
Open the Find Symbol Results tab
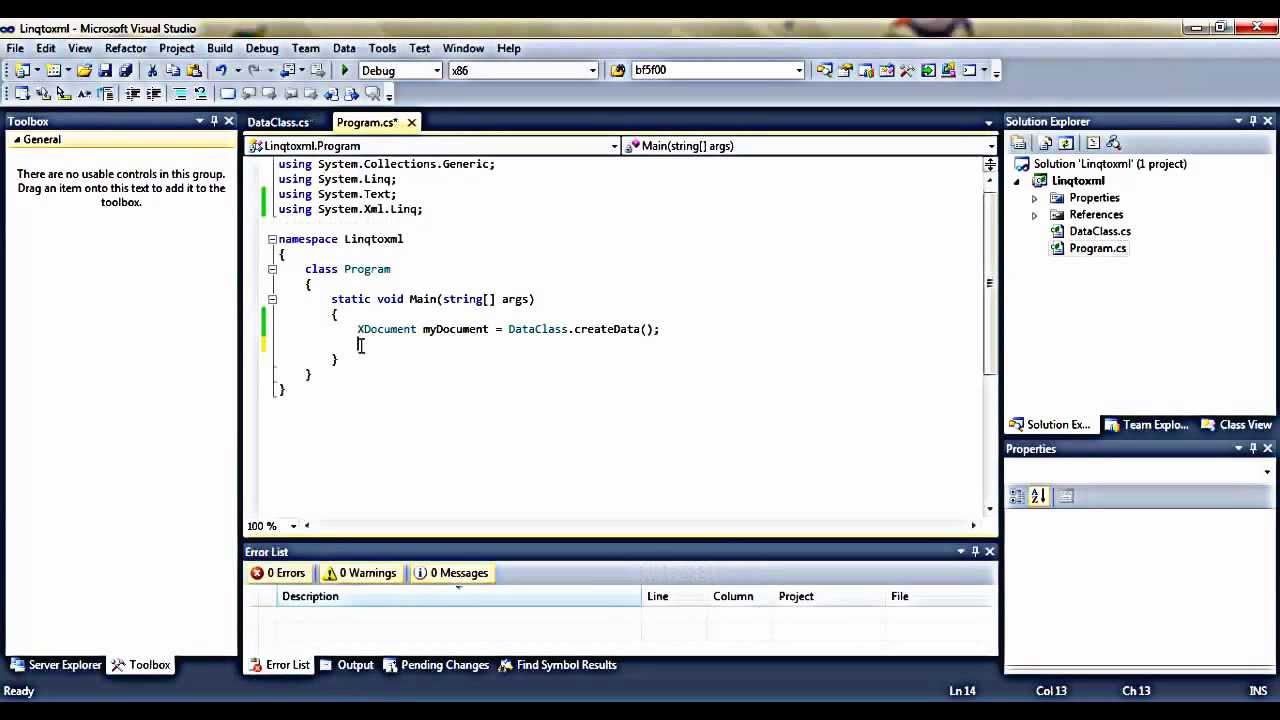(x=558, y=665)
